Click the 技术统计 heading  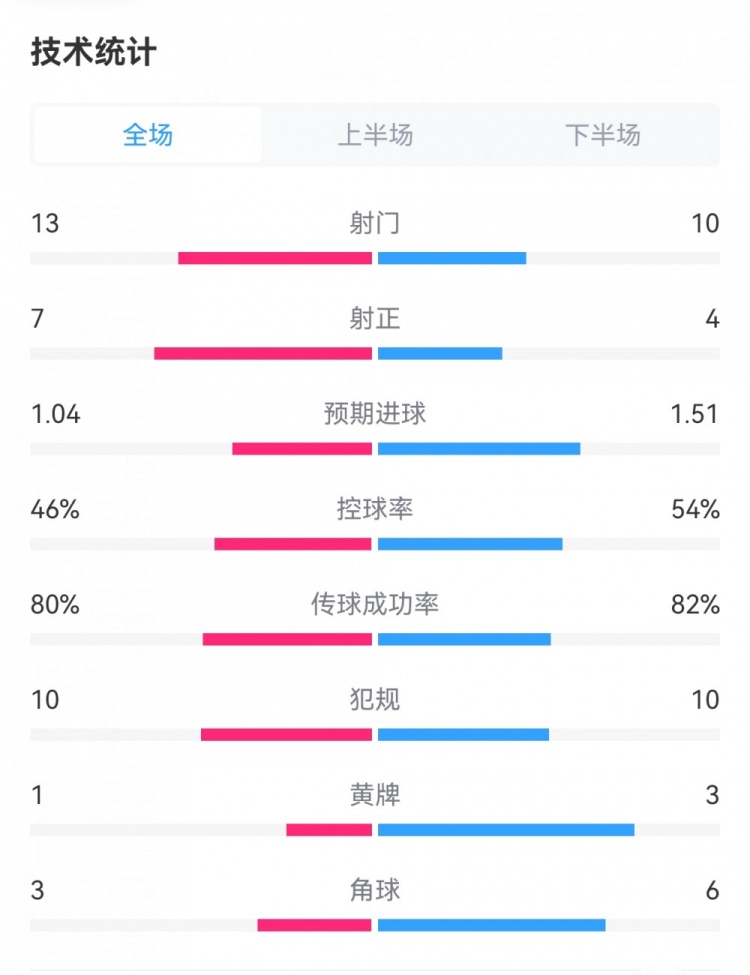click(94, 53)
